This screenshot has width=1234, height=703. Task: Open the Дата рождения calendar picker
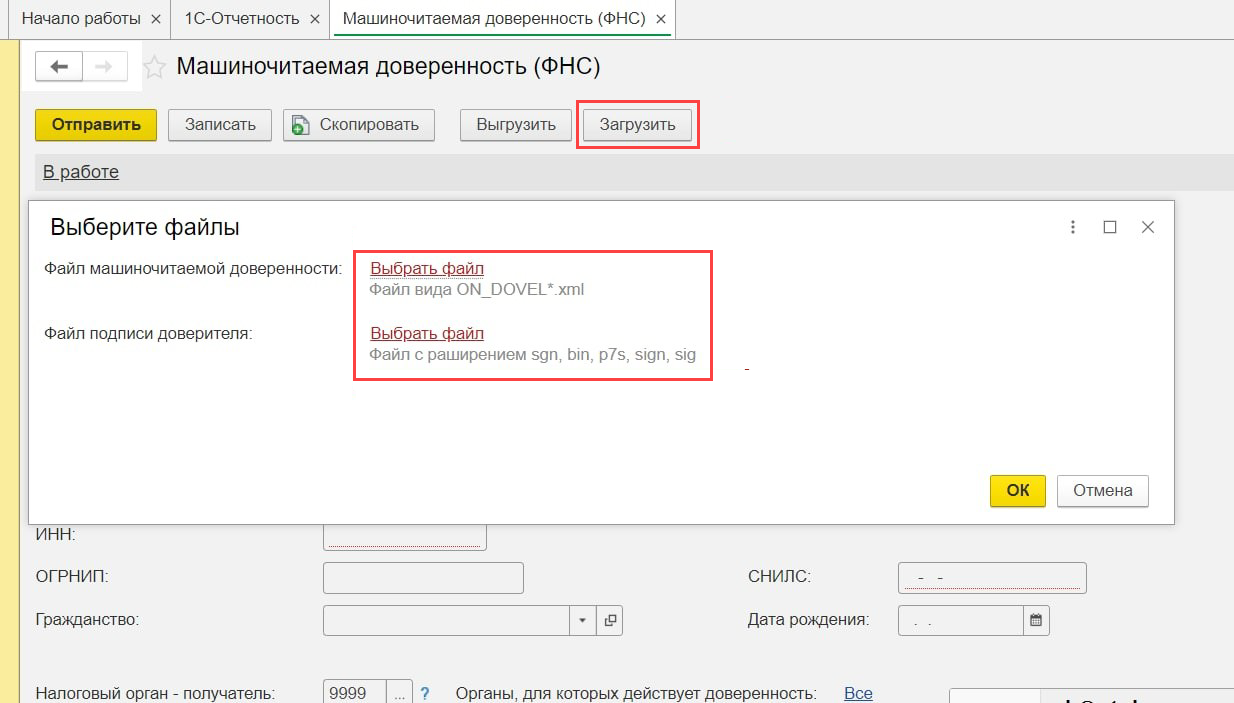[1036, 620]
